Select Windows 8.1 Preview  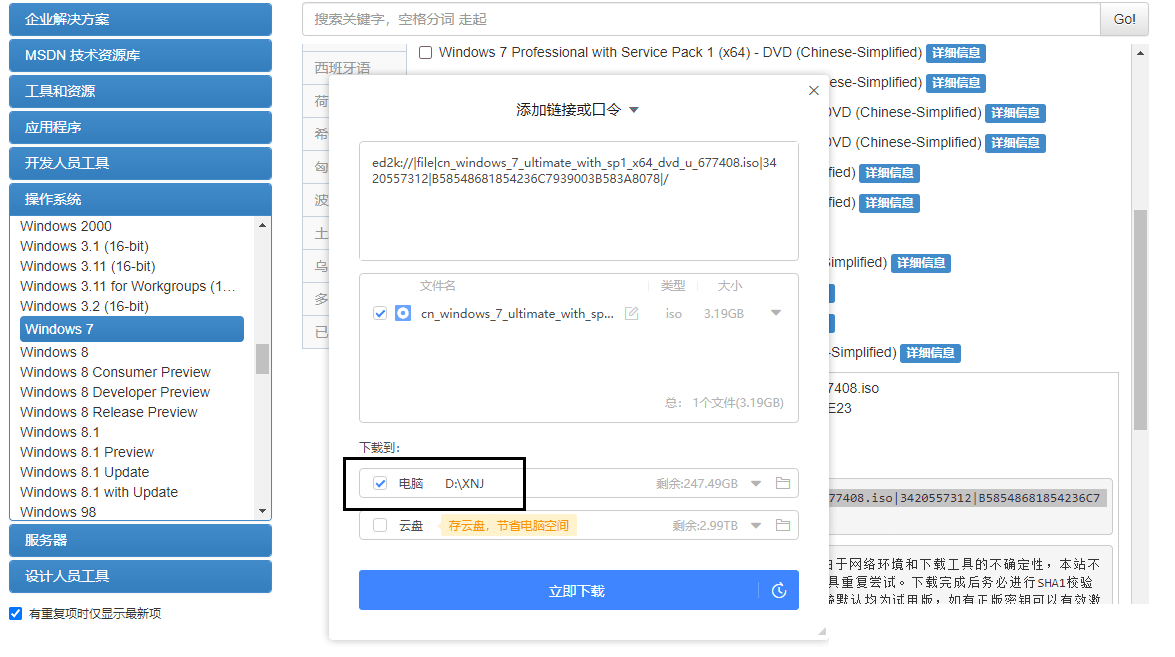click(x=87, y=452)
